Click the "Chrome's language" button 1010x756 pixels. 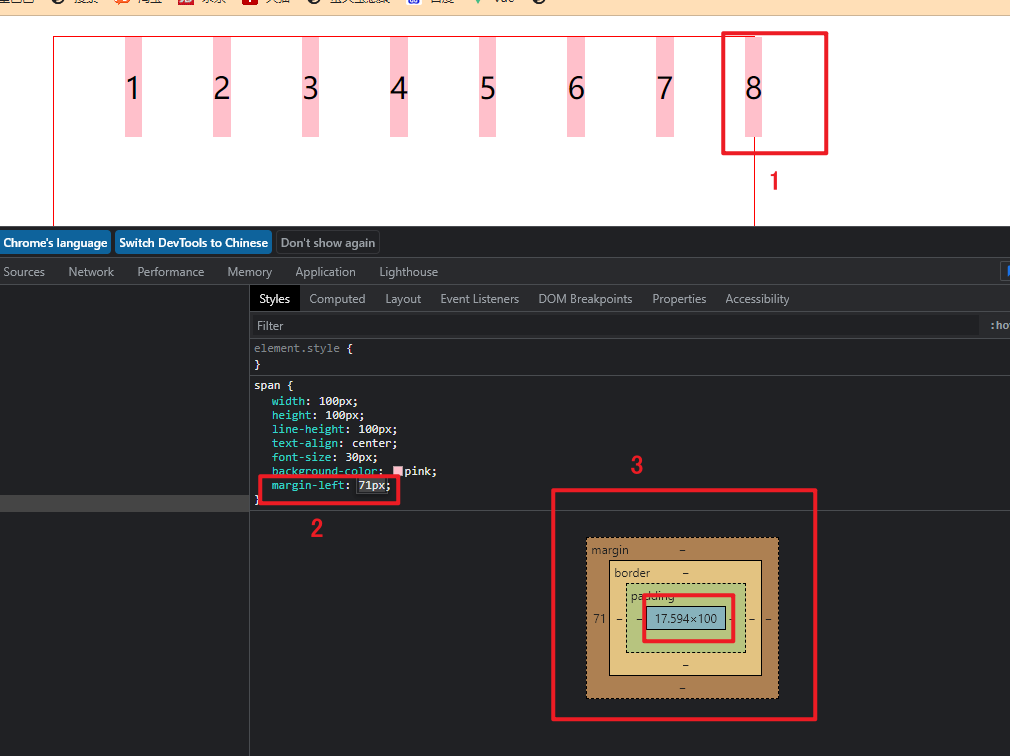(55, 243)
